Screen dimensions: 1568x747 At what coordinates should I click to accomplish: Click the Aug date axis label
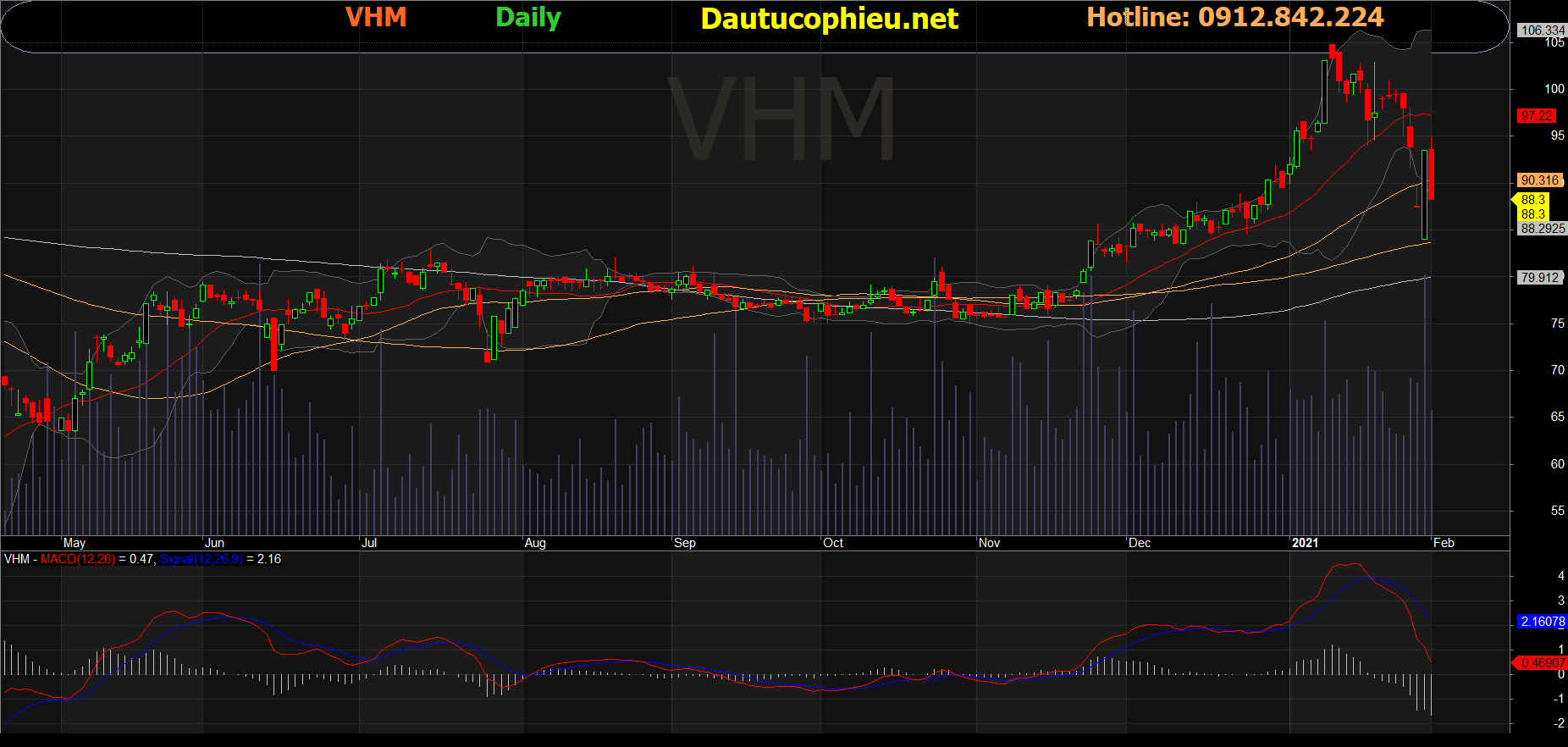click(x=535, y=543)
